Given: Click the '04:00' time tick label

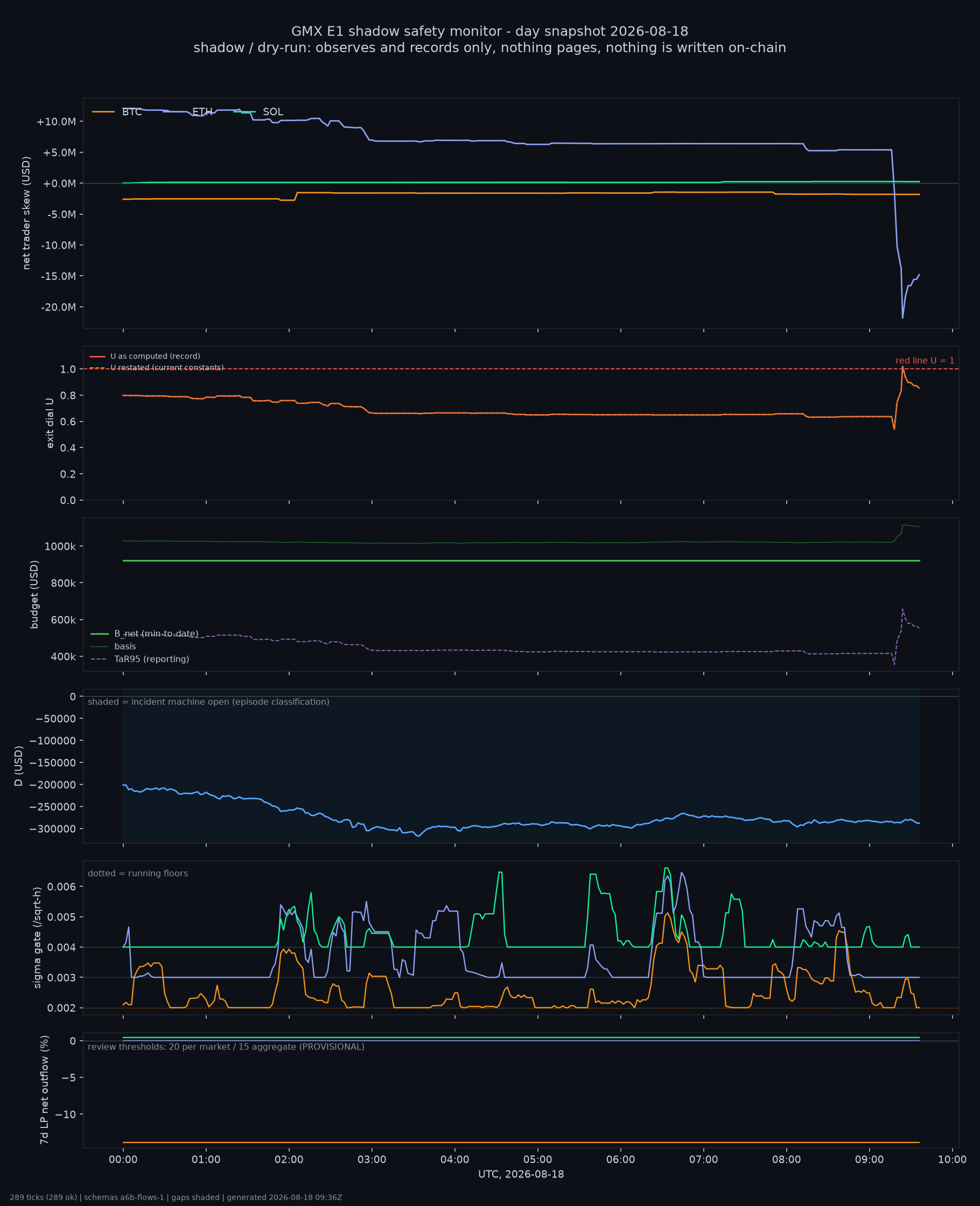Looking at the screenshot, I should pos(455,1160).
